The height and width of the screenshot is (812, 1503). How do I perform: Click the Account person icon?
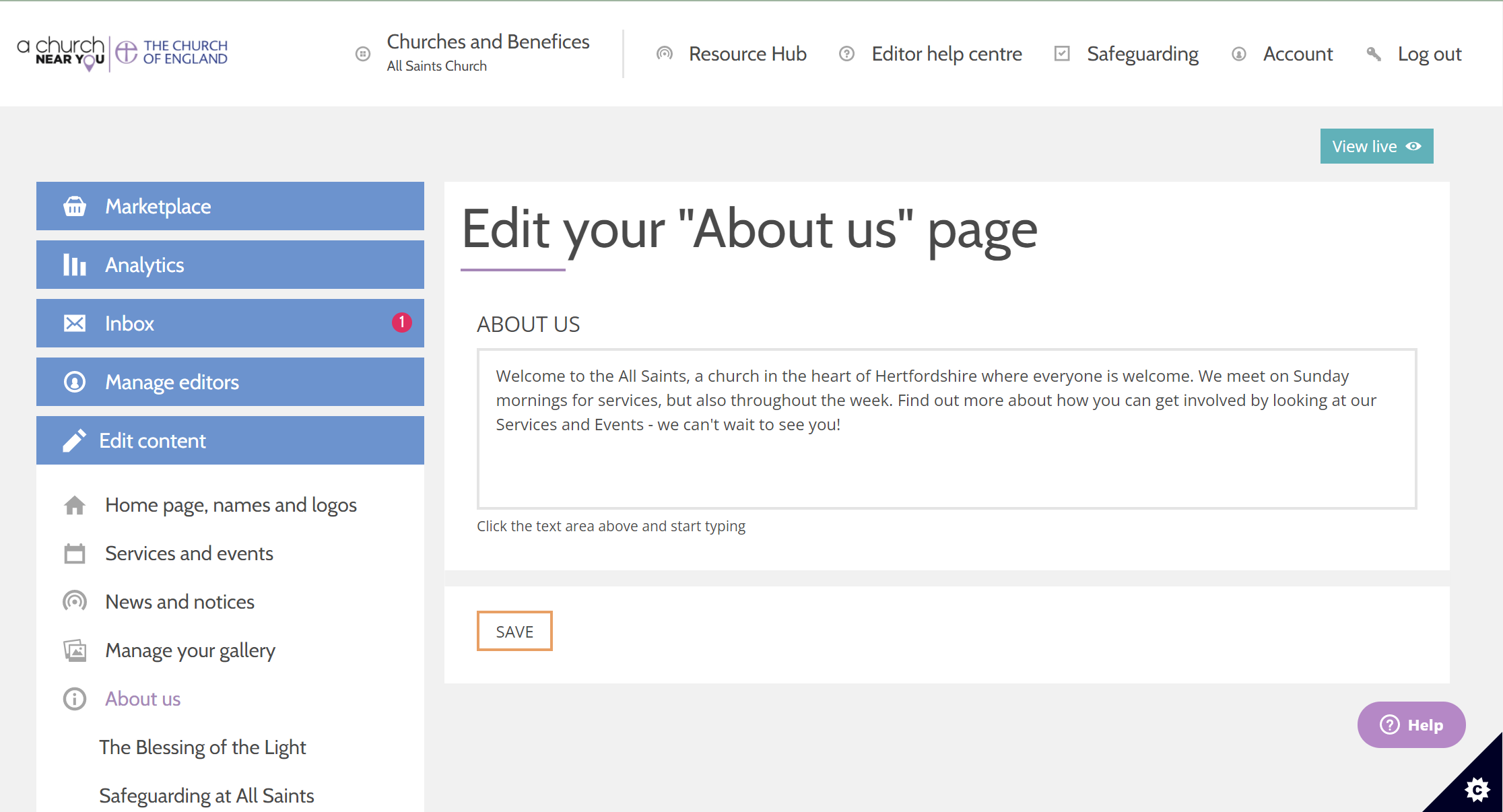pyautogui.click(x=1239, y=54)
